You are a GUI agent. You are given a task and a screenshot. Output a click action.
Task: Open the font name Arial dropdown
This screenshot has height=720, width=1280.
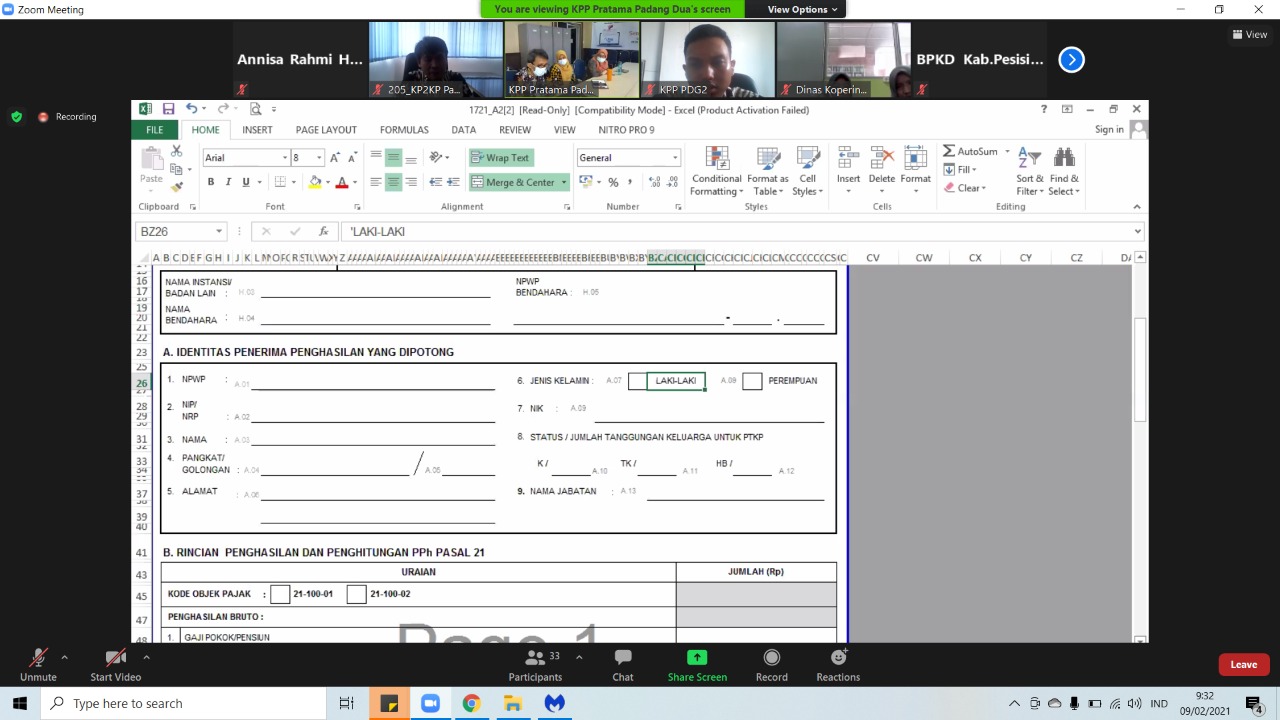[x=284, y=158]
